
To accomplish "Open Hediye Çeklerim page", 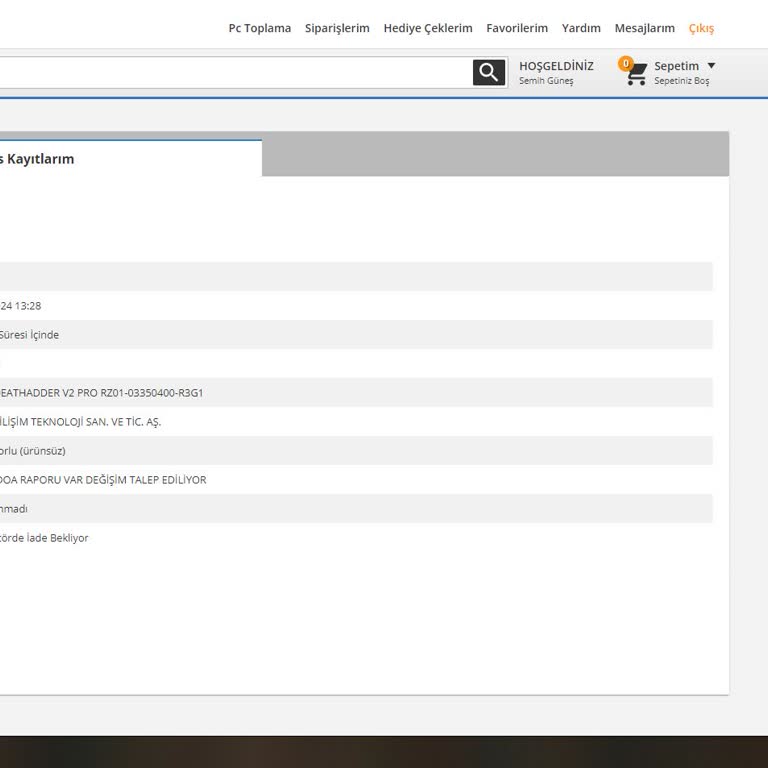I will pos(428,28).
